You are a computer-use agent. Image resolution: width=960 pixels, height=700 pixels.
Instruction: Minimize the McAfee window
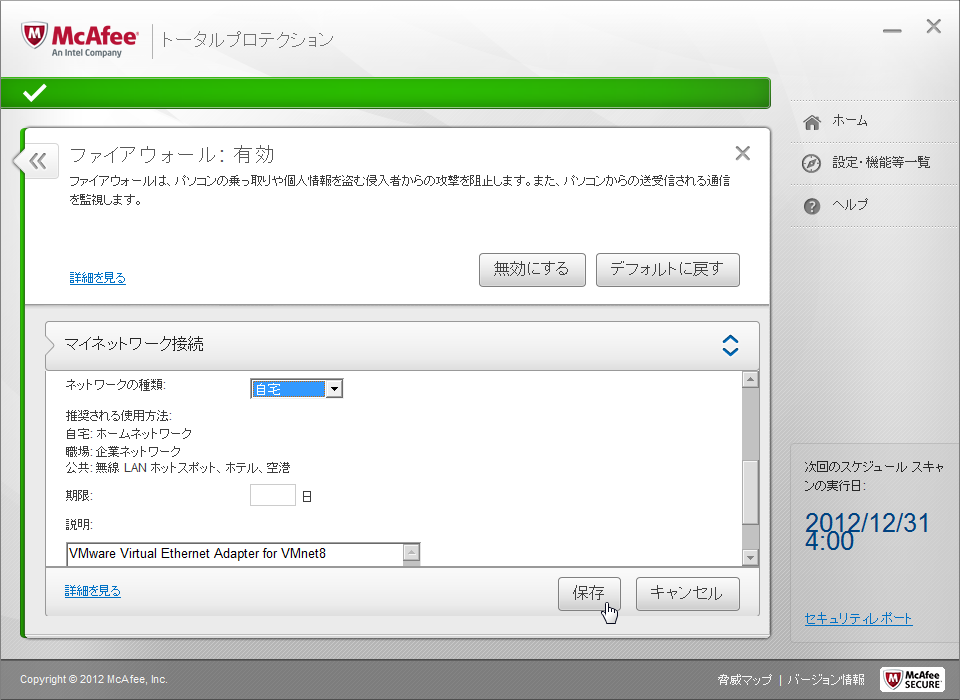892,31
